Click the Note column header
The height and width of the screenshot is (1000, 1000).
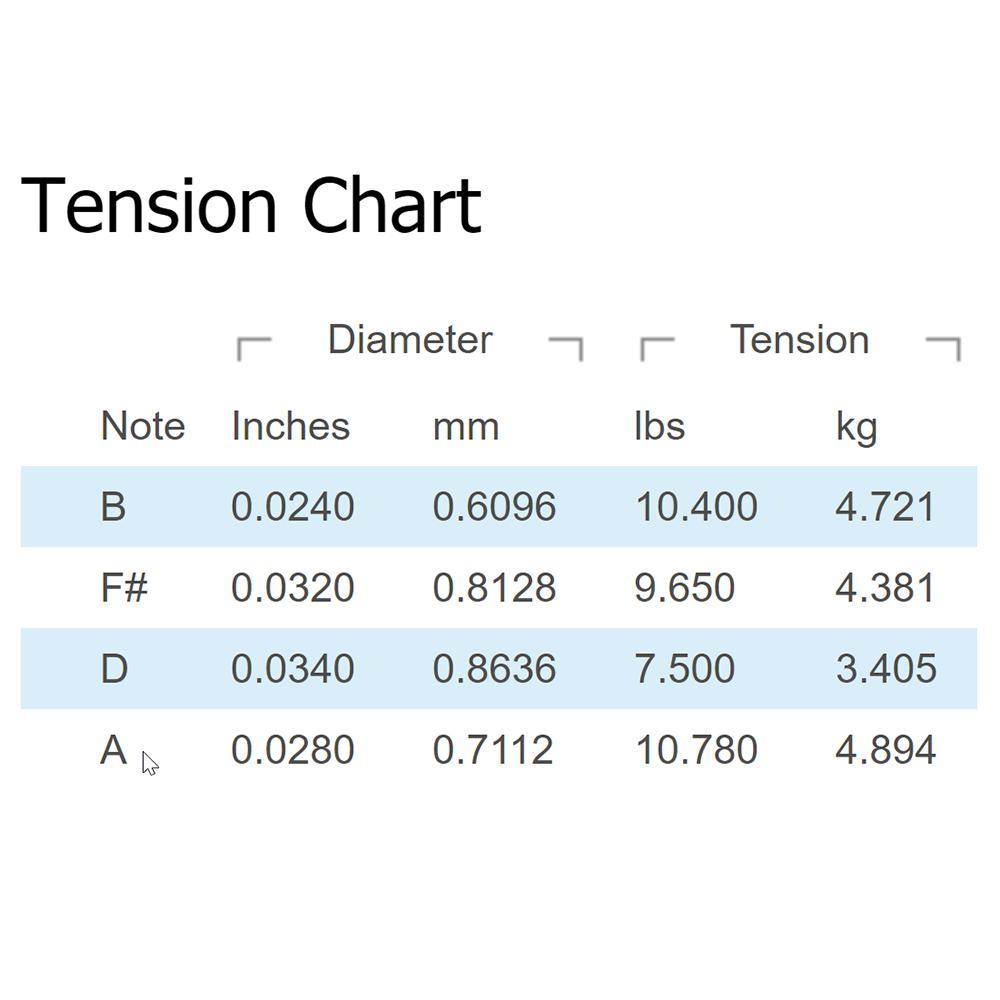[143, 426]
